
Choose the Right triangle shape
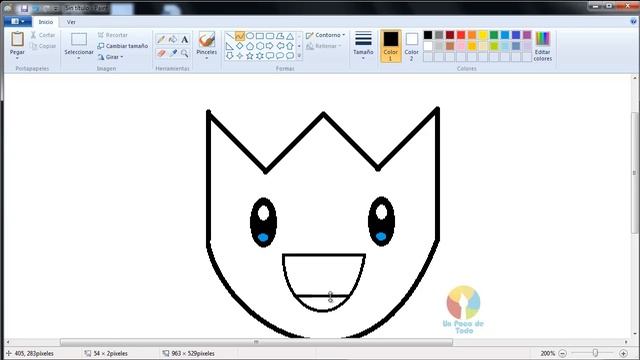(230, 46)
